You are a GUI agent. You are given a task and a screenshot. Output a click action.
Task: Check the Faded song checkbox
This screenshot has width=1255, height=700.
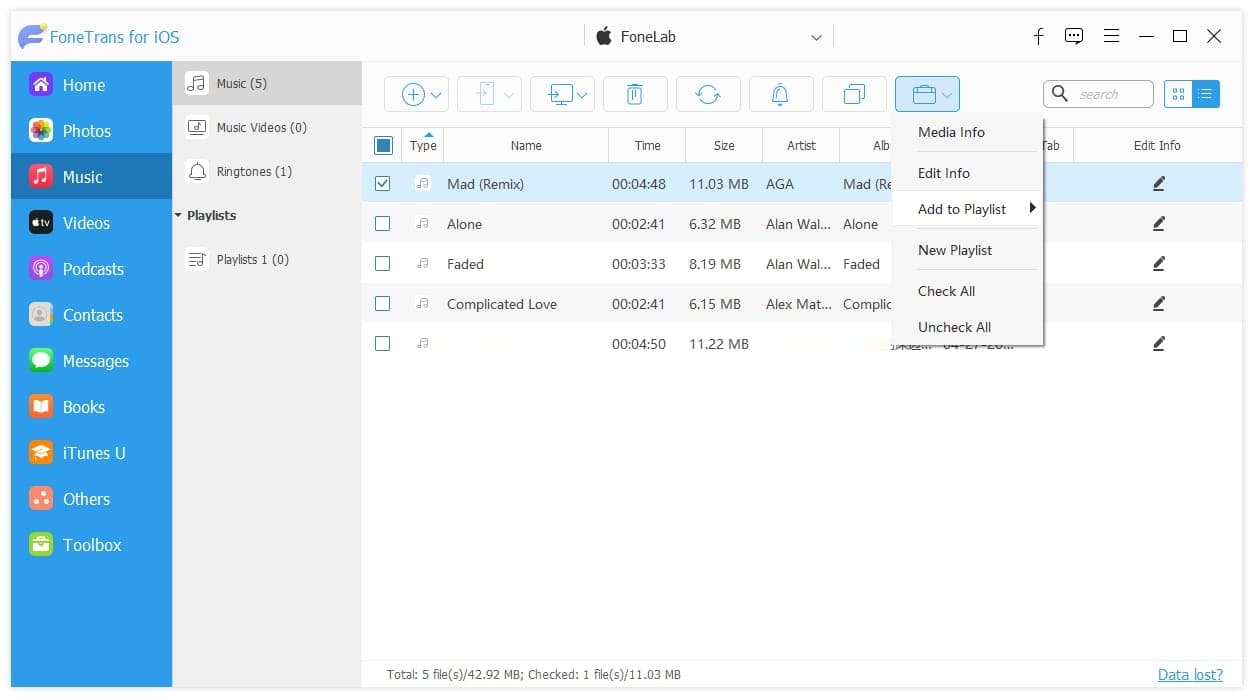tap(383, 264)
